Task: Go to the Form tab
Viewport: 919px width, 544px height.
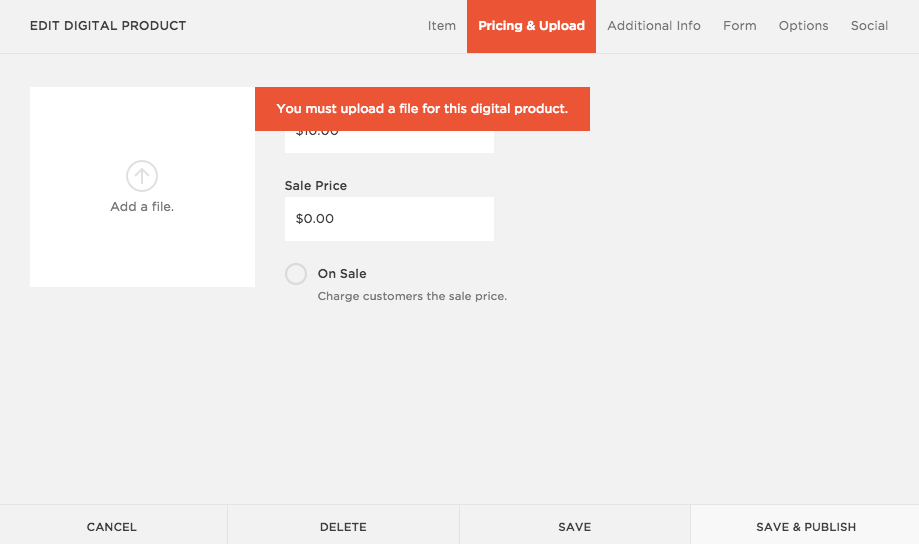Action: tap(740, 26)
